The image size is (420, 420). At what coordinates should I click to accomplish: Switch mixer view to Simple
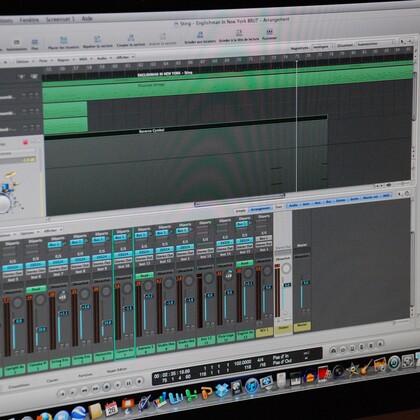click(241, 211)
